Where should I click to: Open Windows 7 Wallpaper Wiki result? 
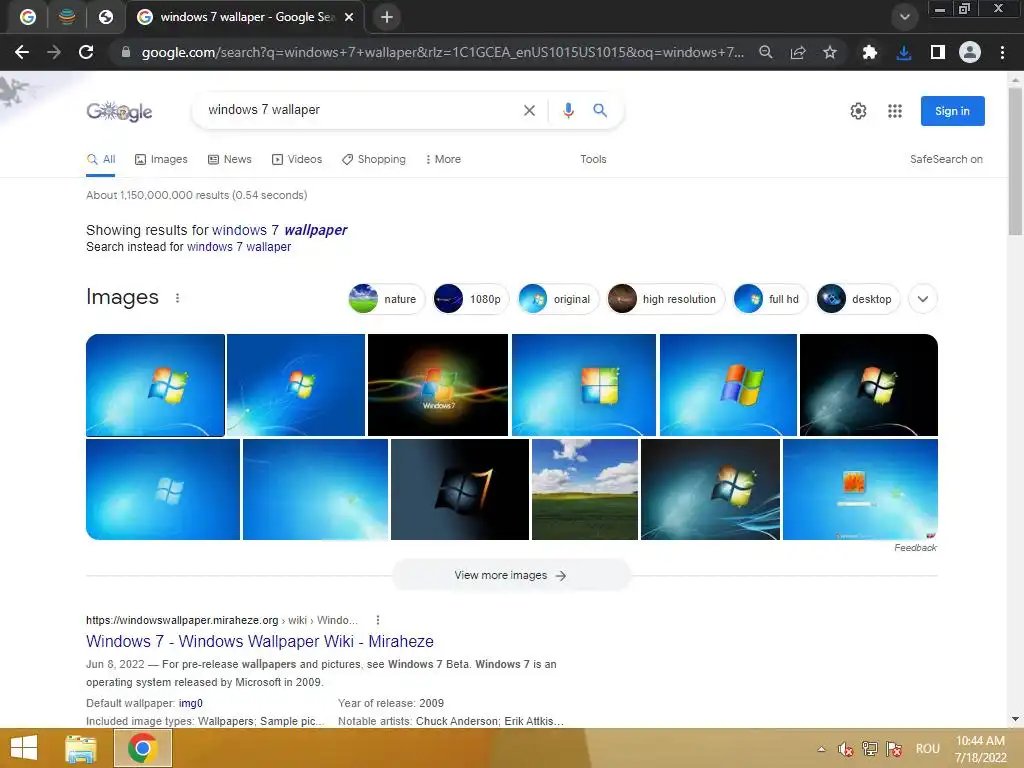260,641
